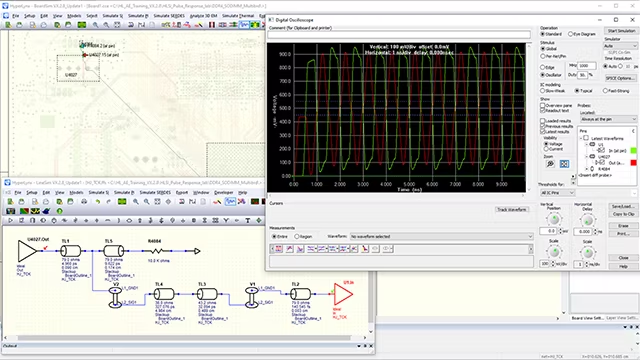Click the zoom-fit icon in oscilloscope Zoom section
The height and width of the screenshot is (360, 640).
564,164
